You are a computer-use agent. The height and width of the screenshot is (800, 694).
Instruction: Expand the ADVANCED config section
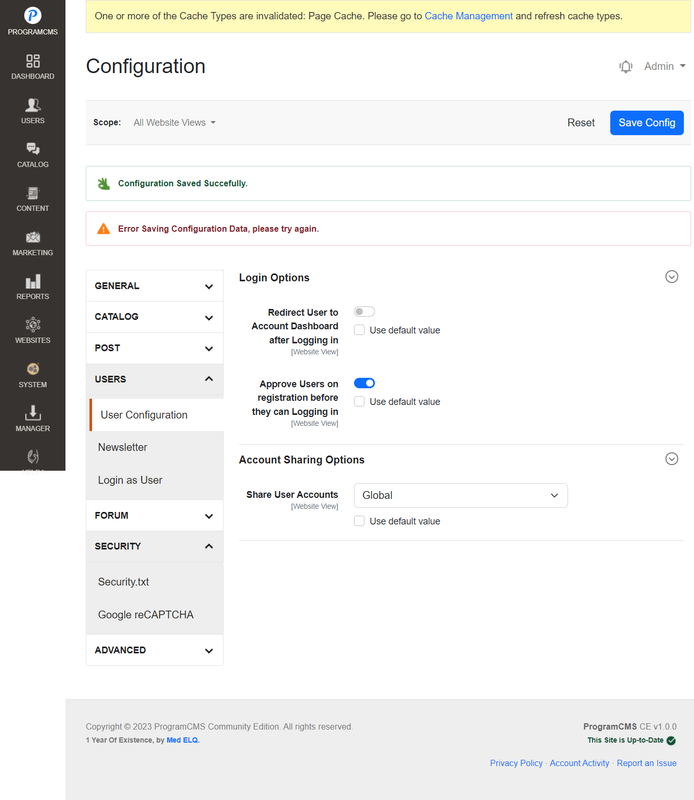point(155,650)
